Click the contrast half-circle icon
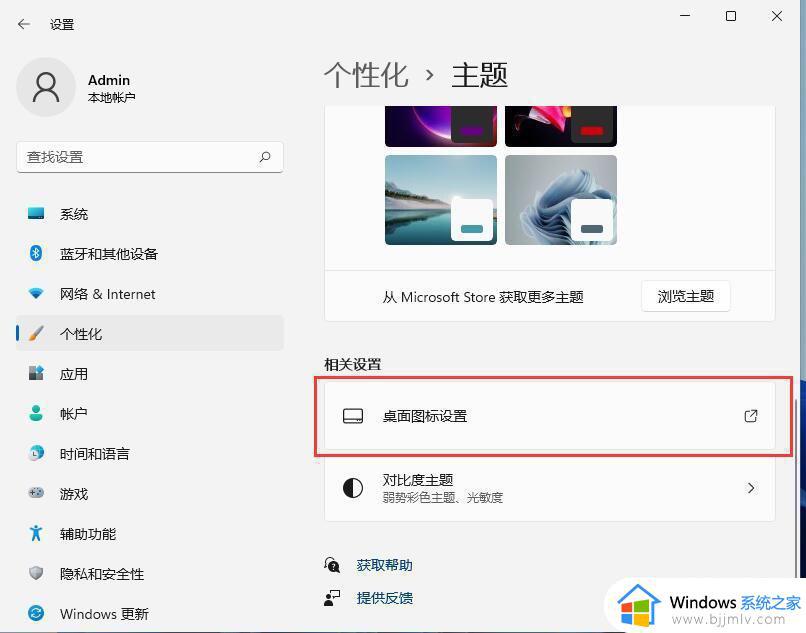This screenshot has width=806, height=633. [353, 487]
